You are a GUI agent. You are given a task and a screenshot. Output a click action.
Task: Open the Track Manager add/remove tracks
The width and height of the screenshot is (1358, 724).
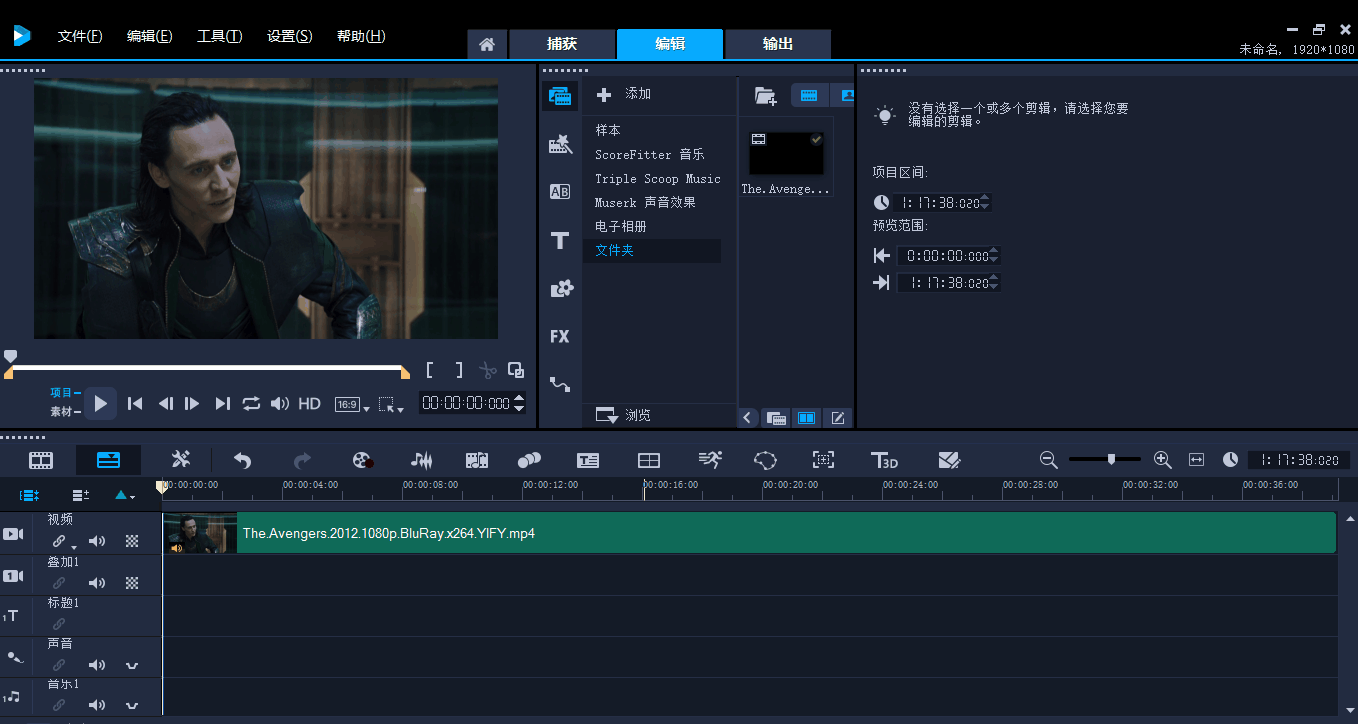(81, 494)
